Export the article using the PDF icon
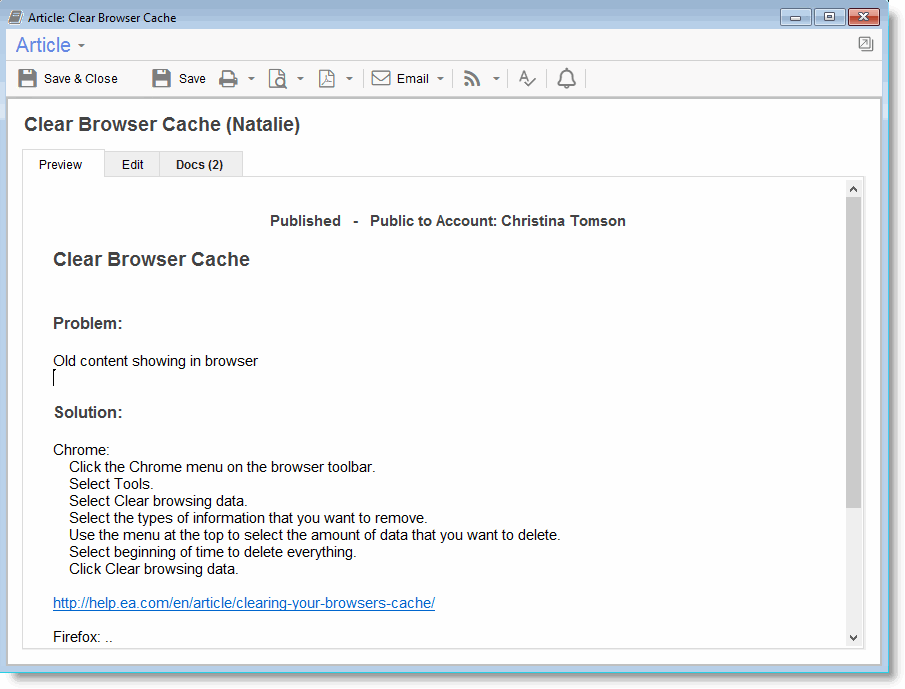 tap(327, 79)
